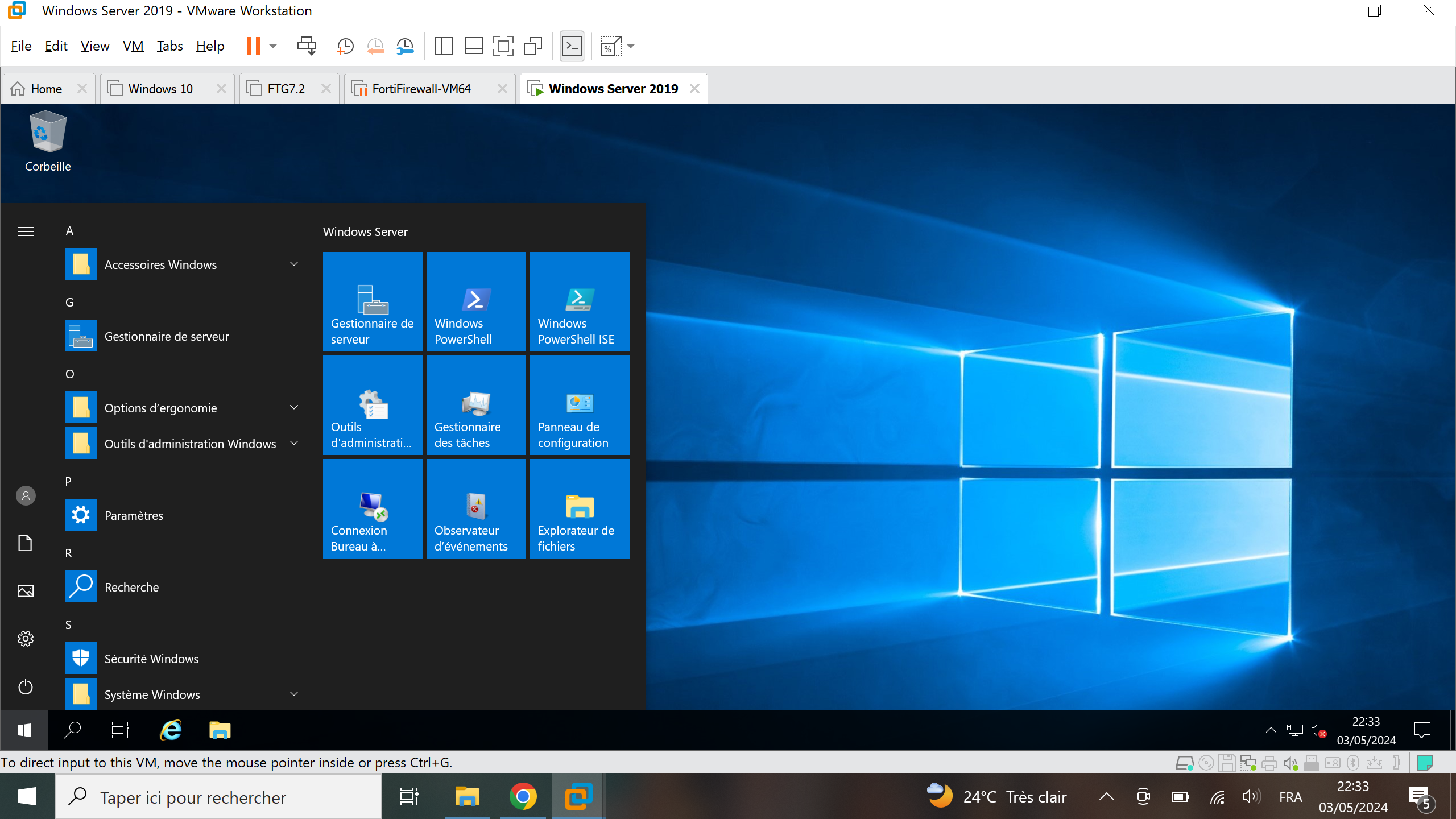Show hidden icons in guest system tray
Screen dimensions: 1456x819
pyautogui.click(x=1271, y=730)
